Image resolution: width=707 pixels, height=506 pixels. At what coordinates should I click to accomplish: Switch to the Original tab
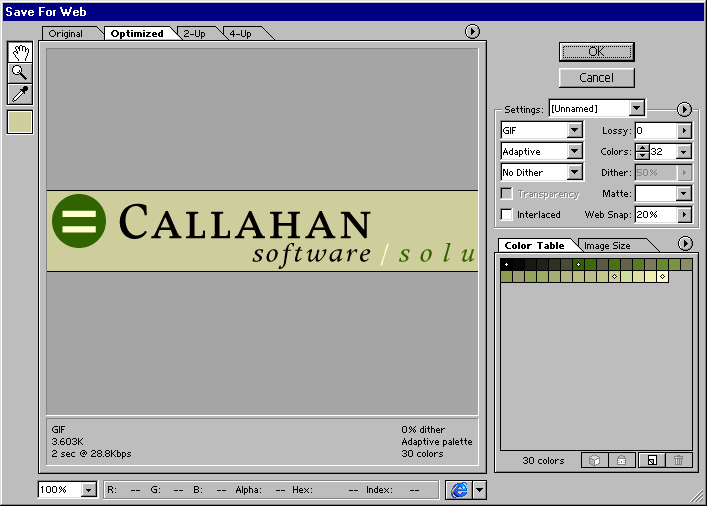pos(66,34)
